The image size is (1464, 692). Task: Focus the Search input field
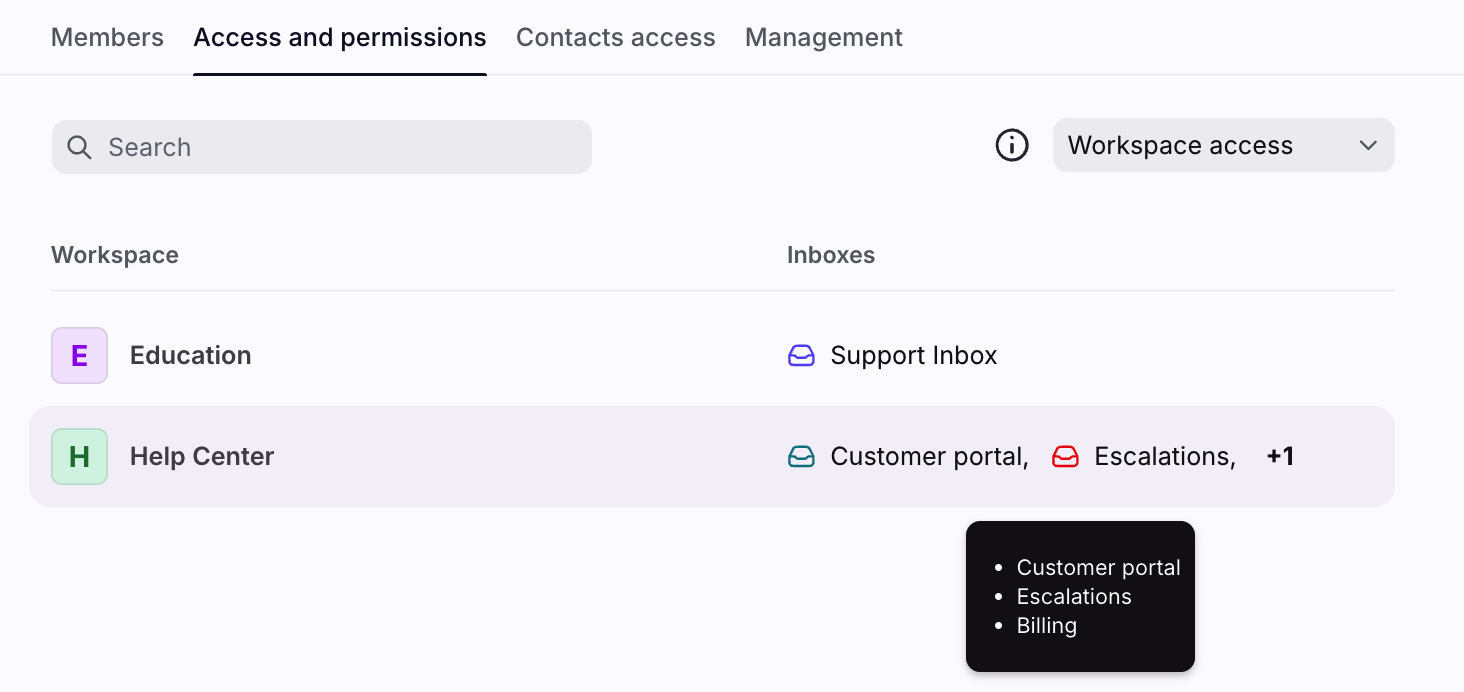coord(340,147)
